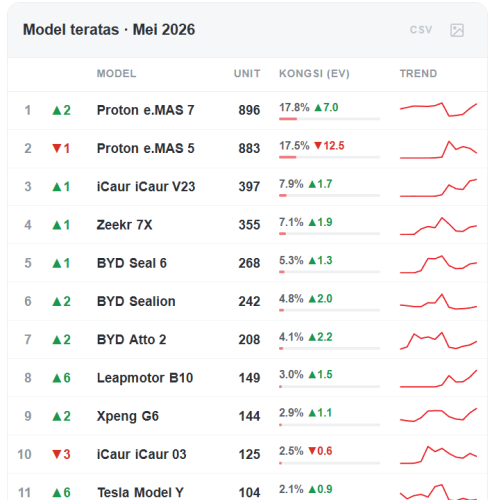This screenshot has height=500, width=497.
Task: Click the 17.5% share value
Action: tap(294, 146)
